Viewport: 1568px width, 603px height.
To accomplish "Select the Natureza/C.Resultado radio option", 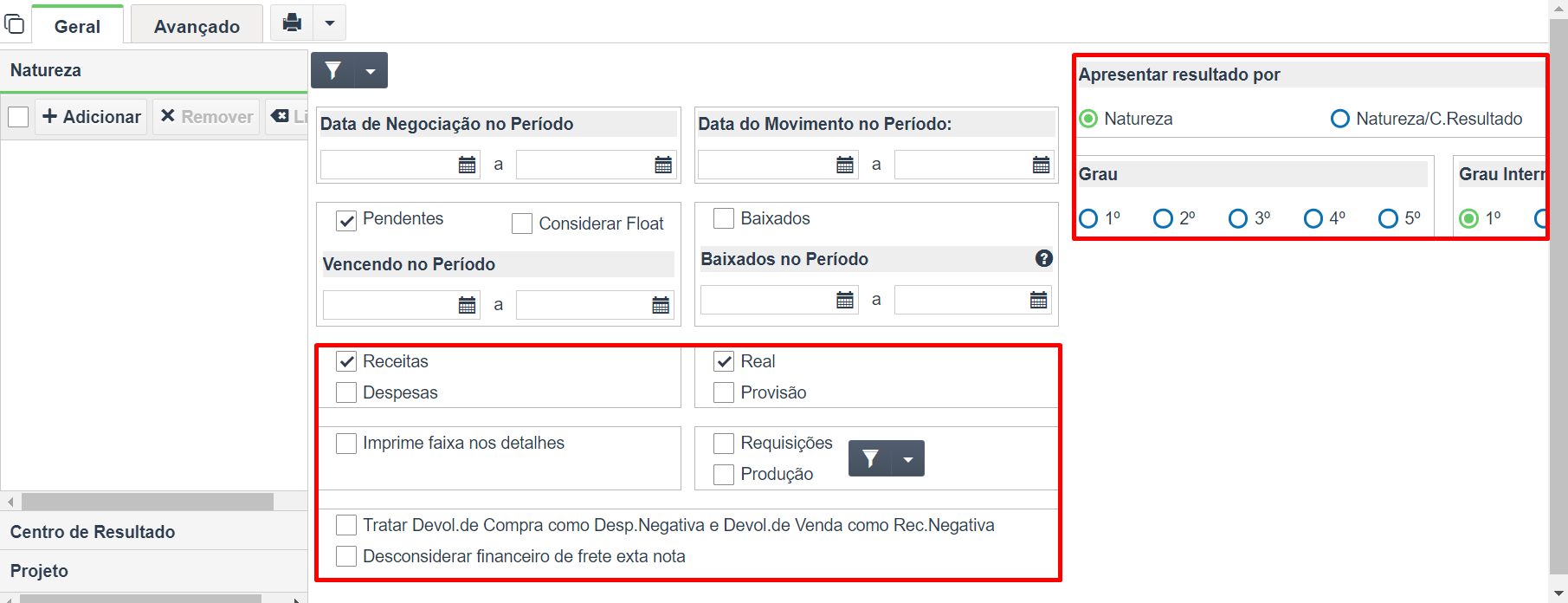I will click(1340, 119).
